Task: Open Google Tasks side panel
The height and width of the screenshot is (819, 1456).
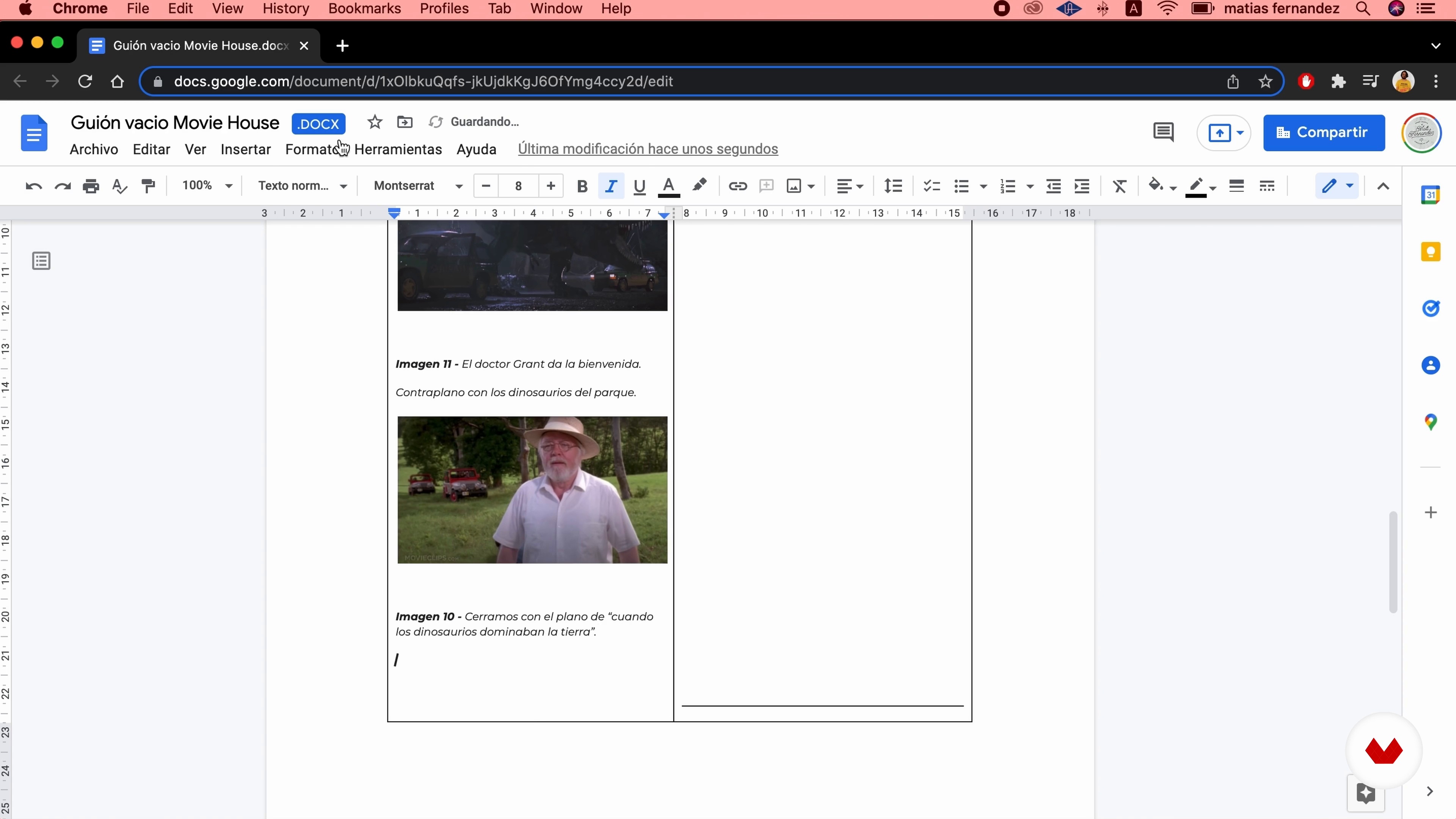Action: pos(1431,308)
